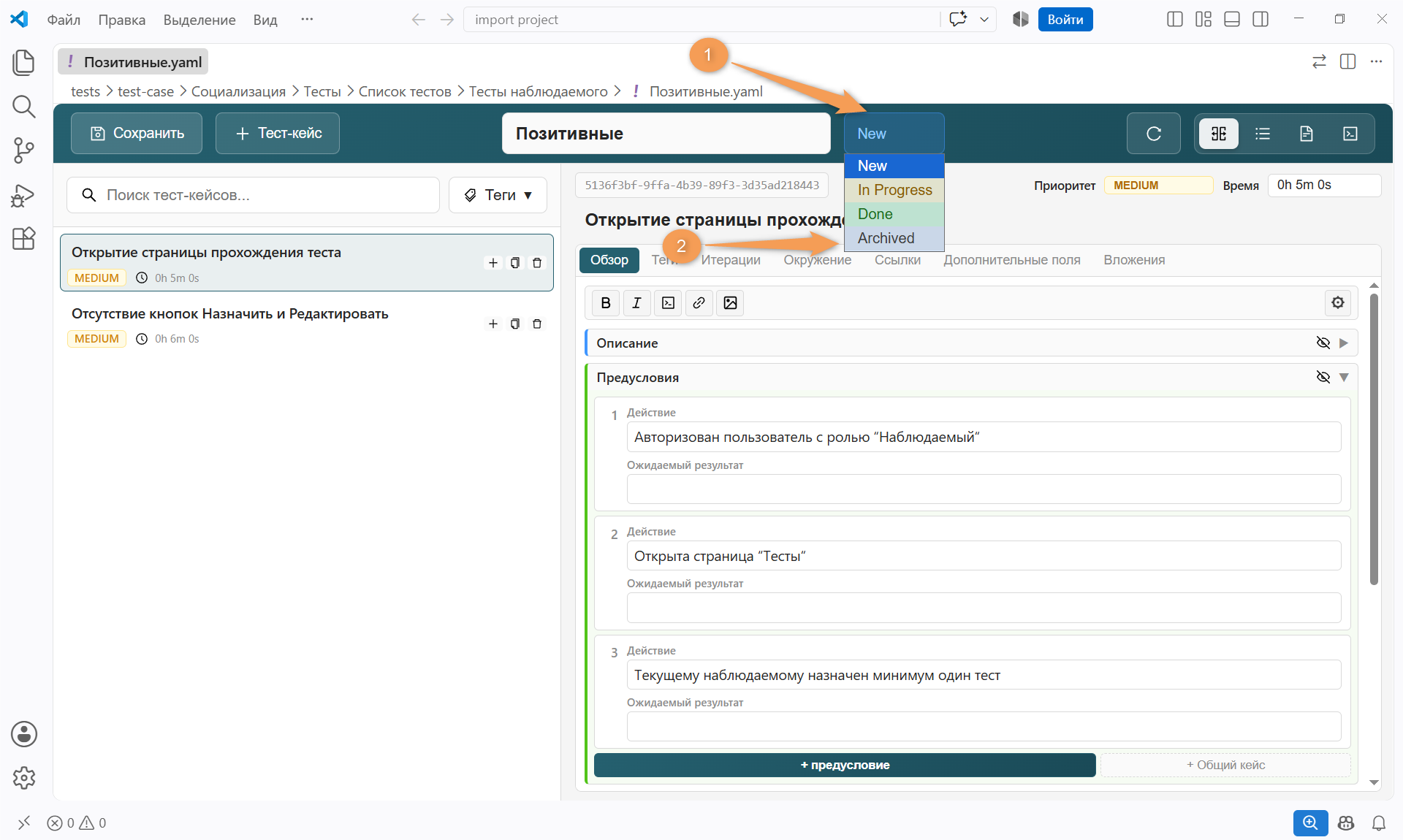Toggle visibility of the Предусловия section
Screen dimensions: 1403x840
1323,377
